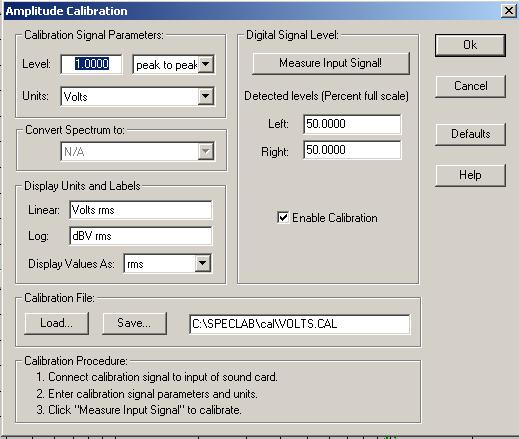Screen dimensions: 519x439
Task: Click the disabled Convert Spectrum to N/A dropdown
Action: [x=137, y=152]
